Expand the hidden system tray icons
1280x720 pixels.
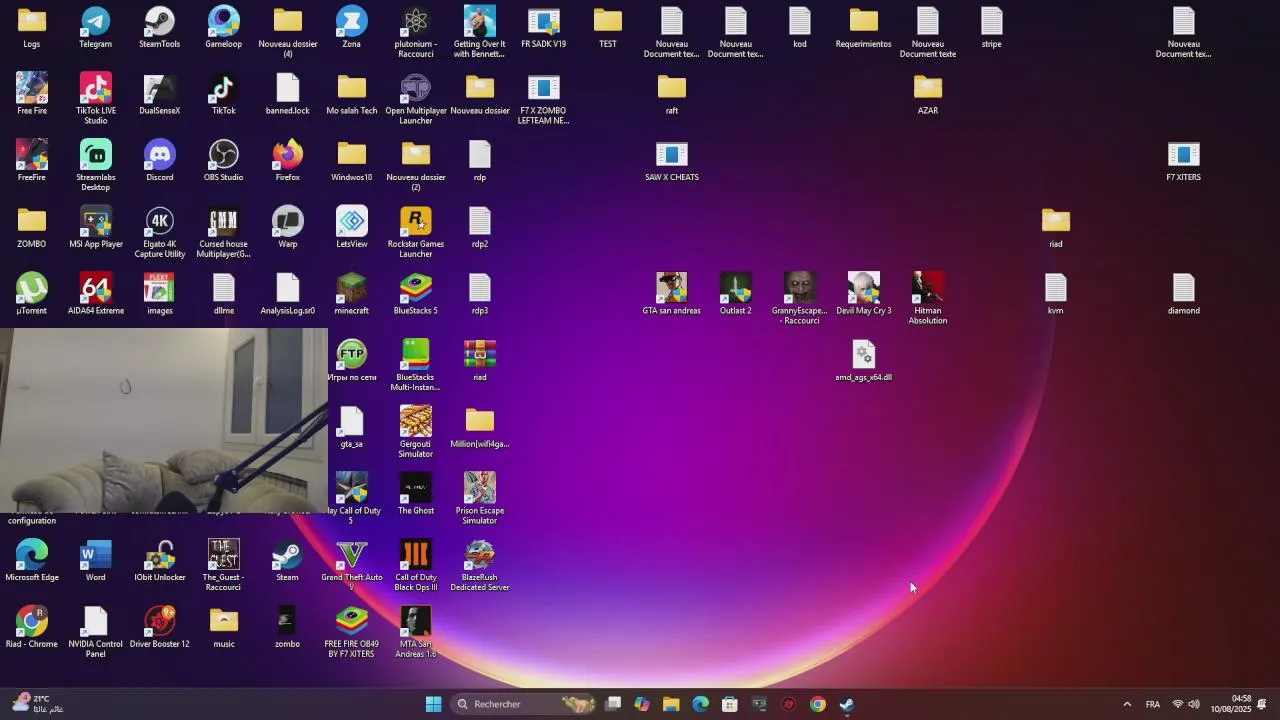pos(1127,704)
